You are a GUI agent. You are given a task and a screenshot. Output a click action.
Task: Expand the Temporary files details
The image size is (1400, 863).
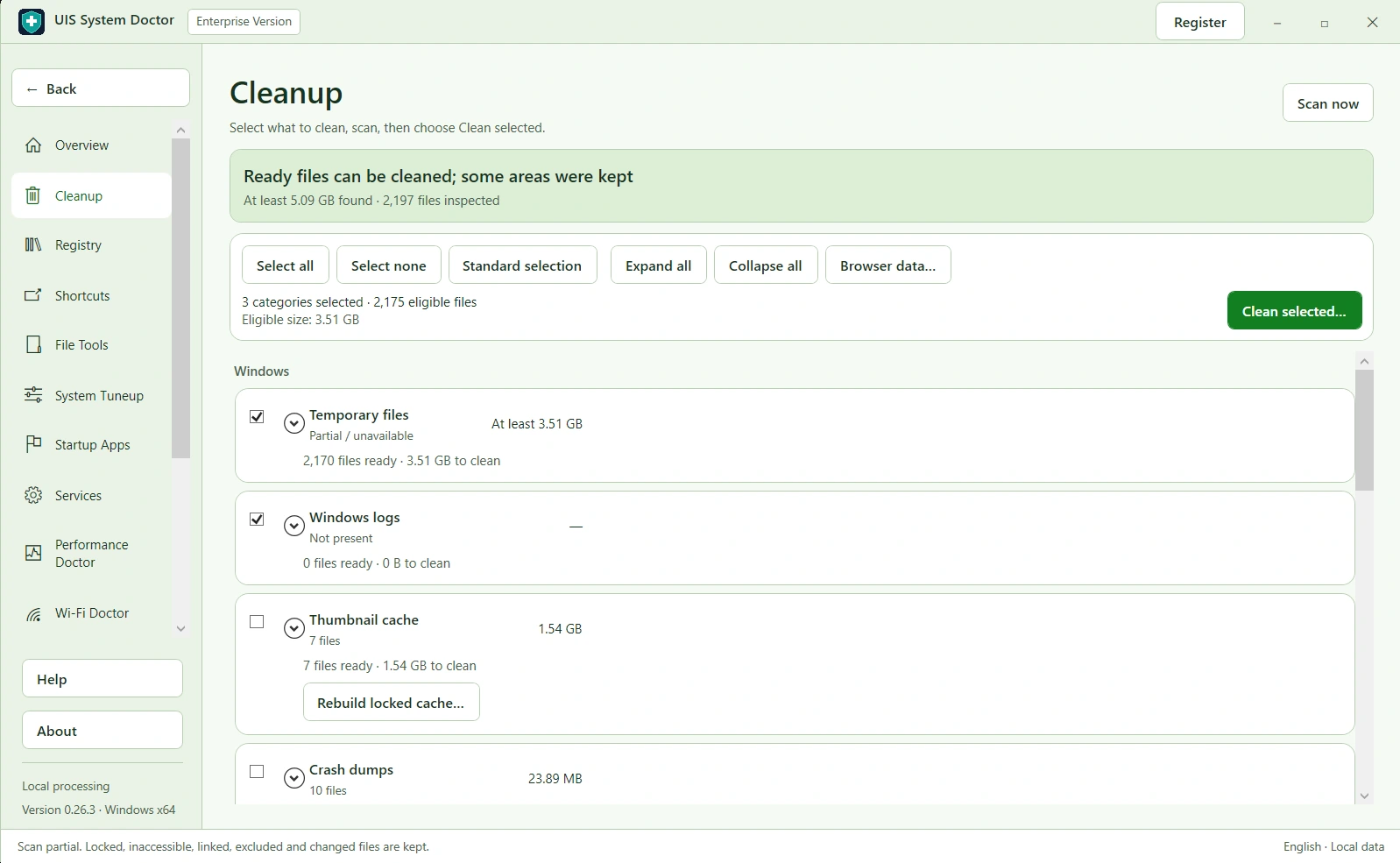pyautogui.click(x=294, y=423)
